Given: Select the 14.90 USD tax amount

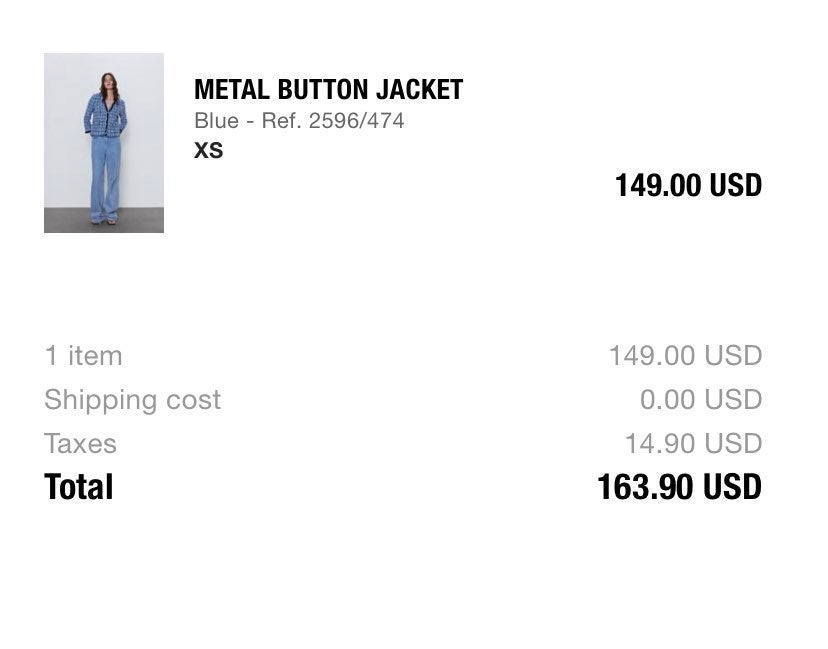Looking at the screenshot, I should [693, 443].
